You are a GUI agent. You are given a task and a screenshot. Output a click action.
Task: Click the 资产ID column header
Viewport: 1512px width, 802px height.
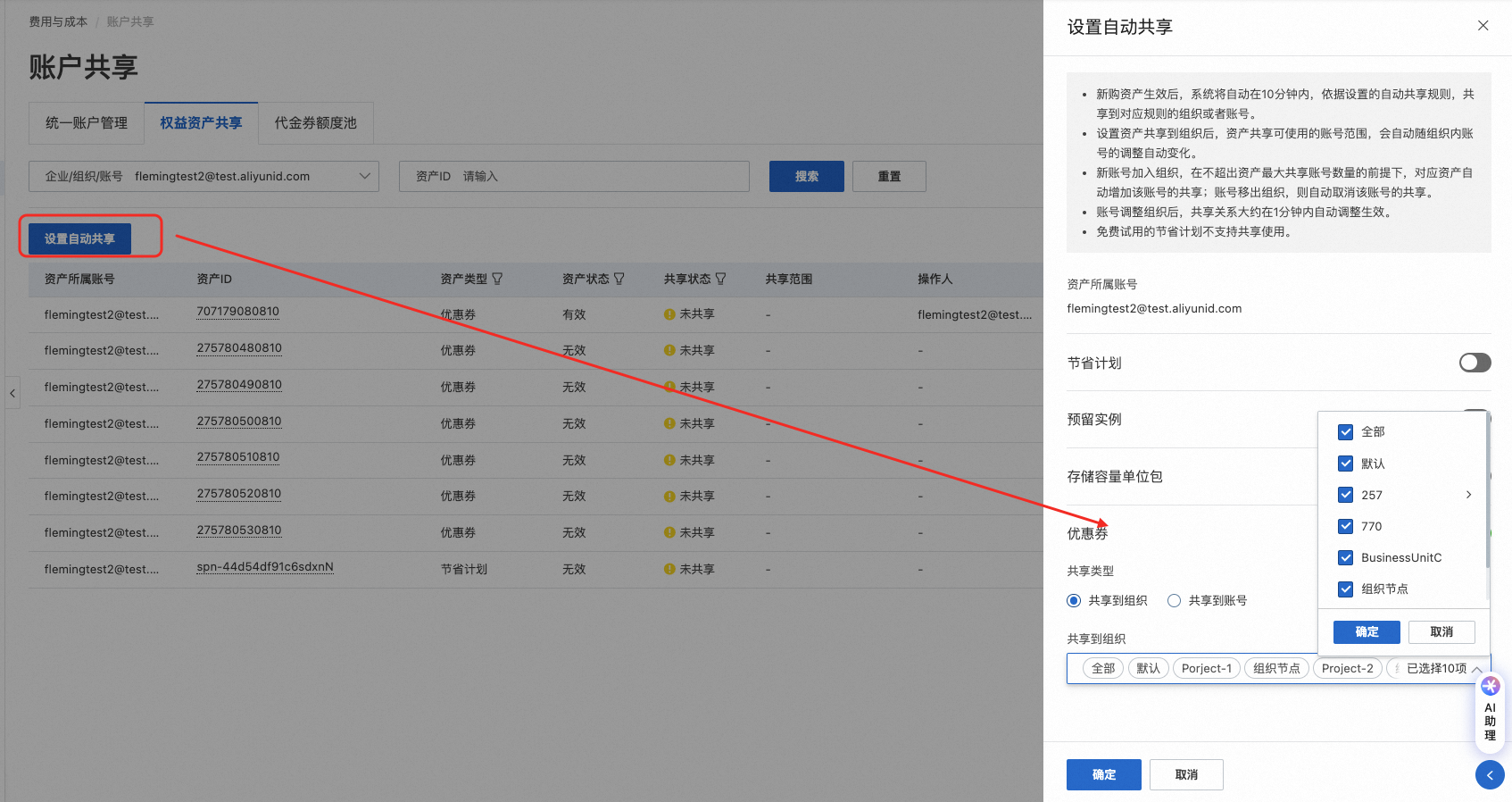pos(214,280)
